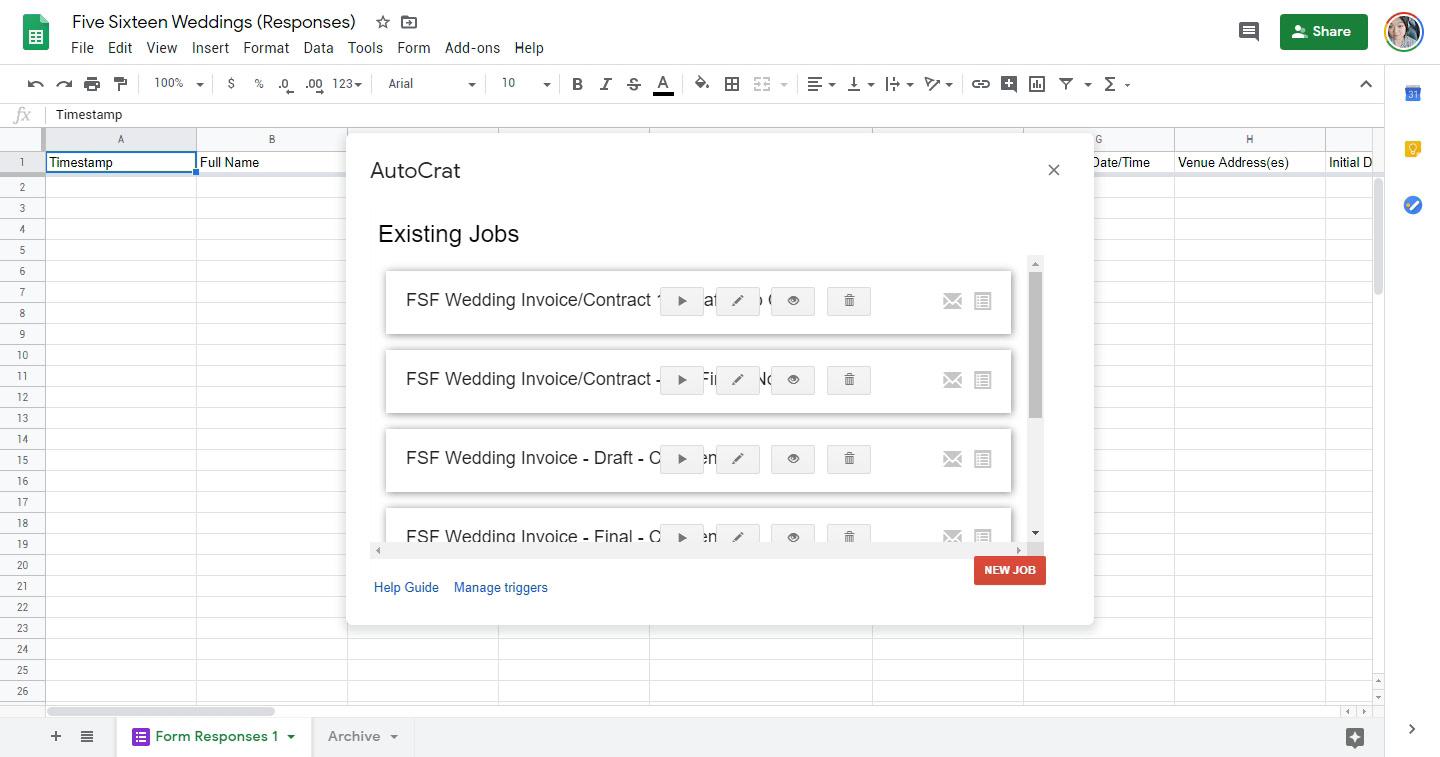The width and height of the screenshot is (1440, 757).
Task: Open the Borders tool
Action: (x=732, y=84)
